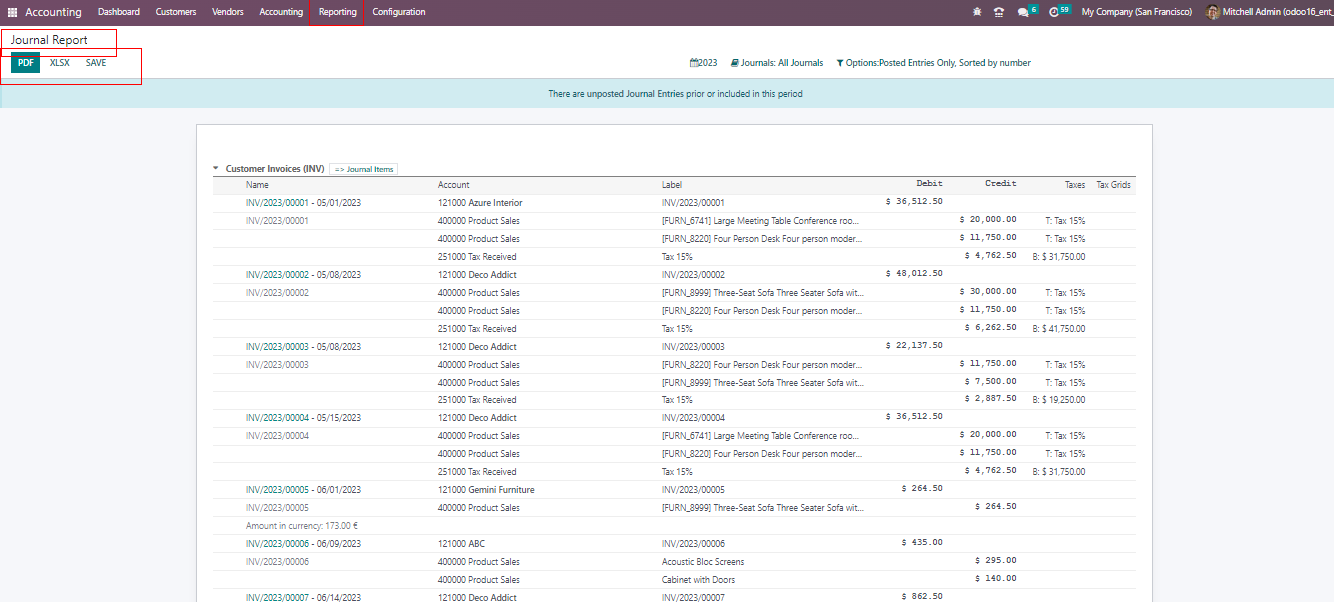Export the report as PDF
1334x602 pixels.
26,63
